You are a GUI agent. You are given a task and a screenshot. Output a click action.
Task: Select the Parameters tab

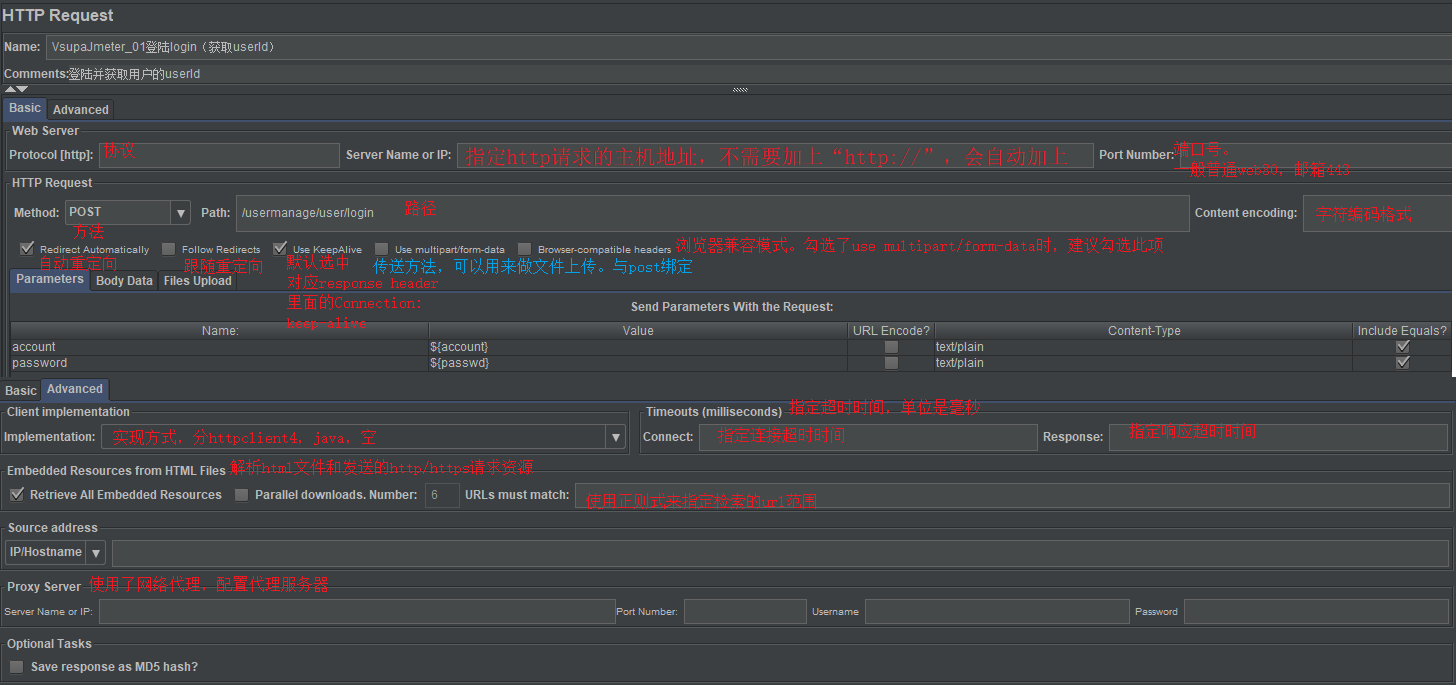(50, 280)
